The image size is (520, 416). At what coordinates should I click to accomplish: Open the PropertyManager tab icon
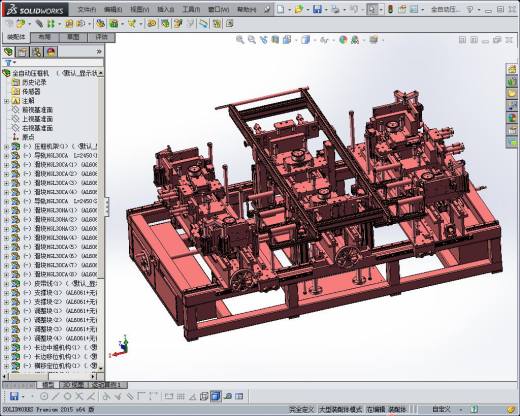pos(22,52)
